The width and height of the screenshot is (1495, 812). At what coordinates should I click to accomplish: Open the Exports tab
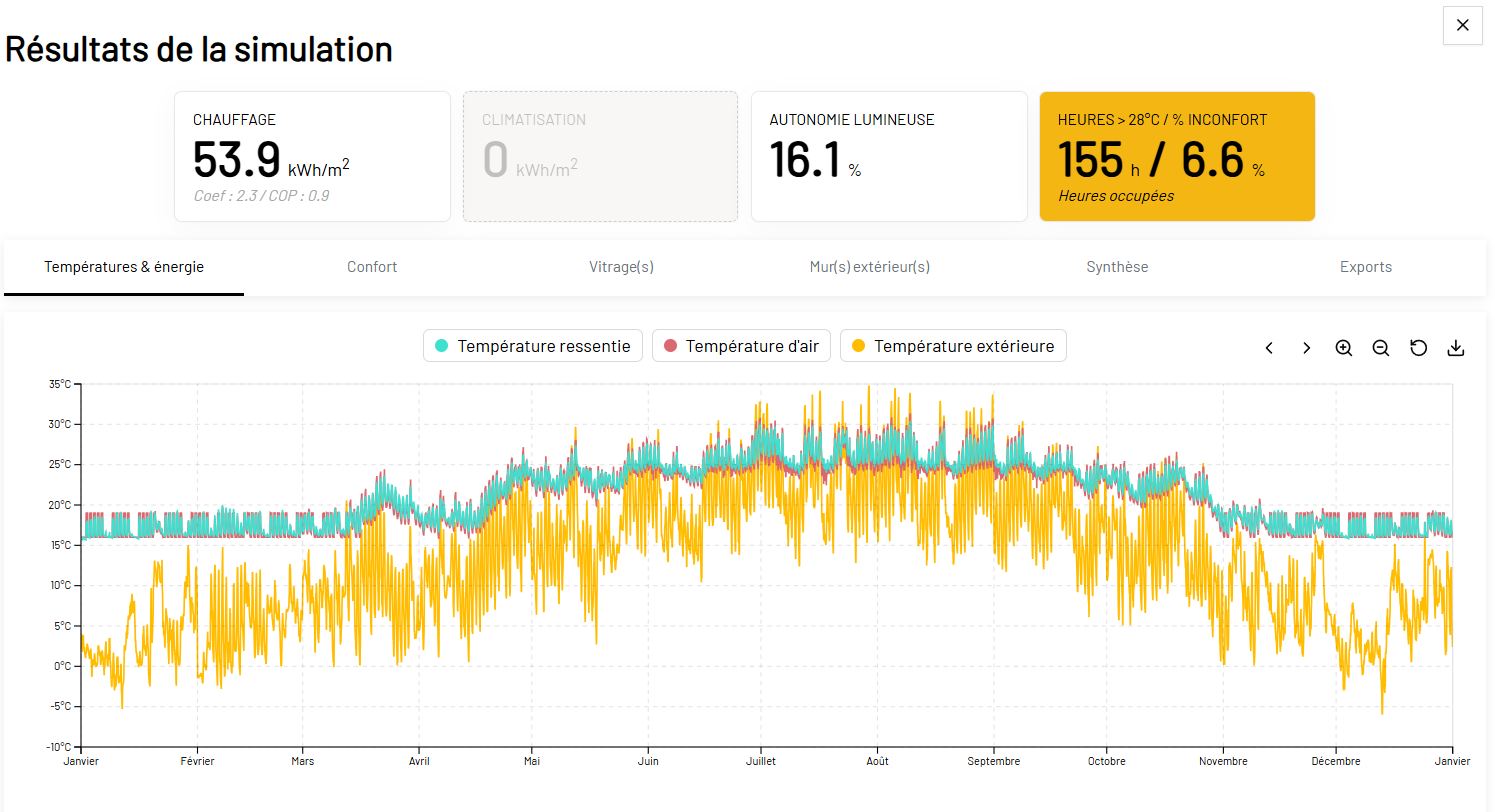click(1366, 267)
